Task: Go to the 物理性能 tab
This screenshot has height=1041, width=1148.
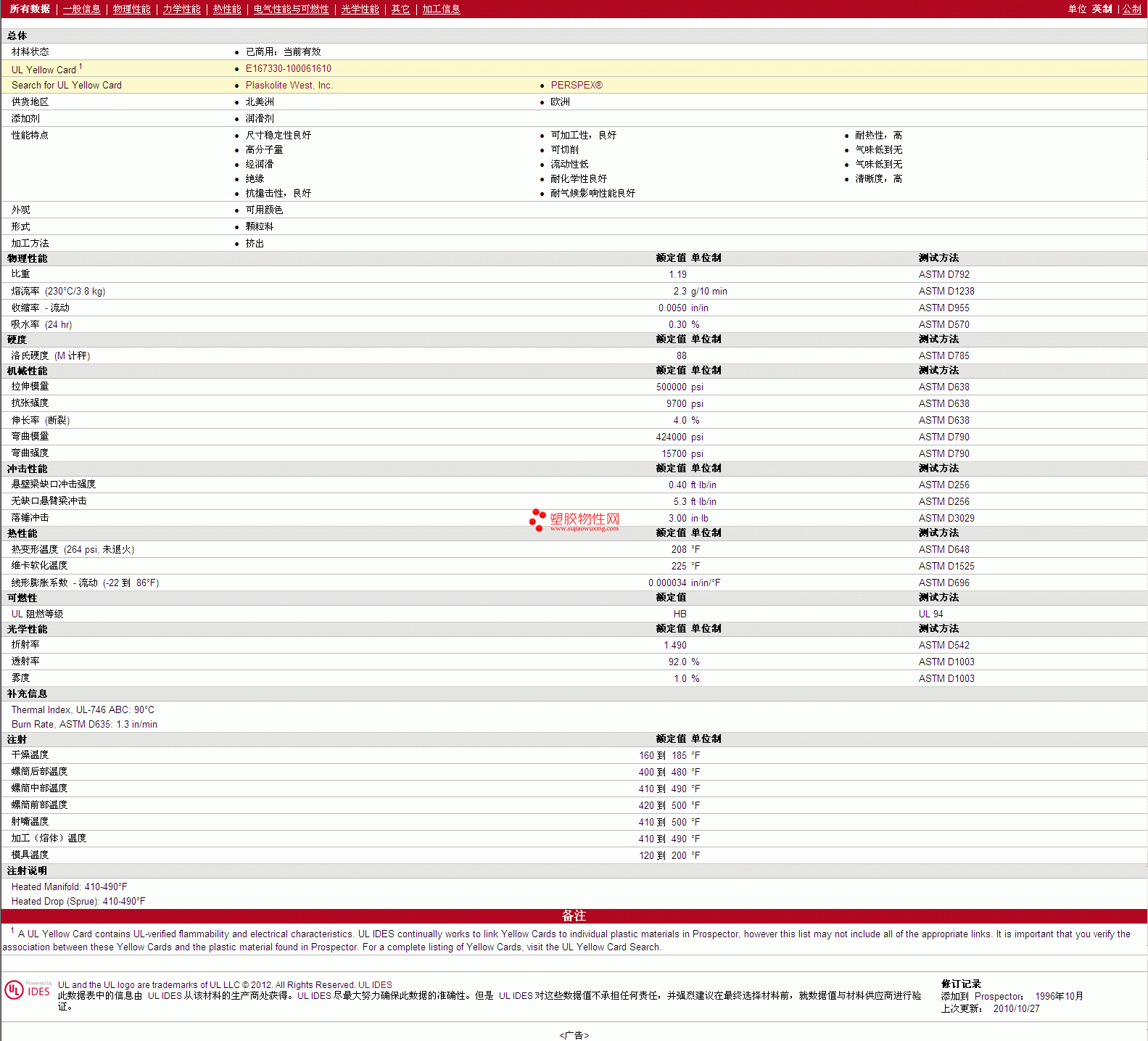Action: pyautogui.click(x=131, y=9)
